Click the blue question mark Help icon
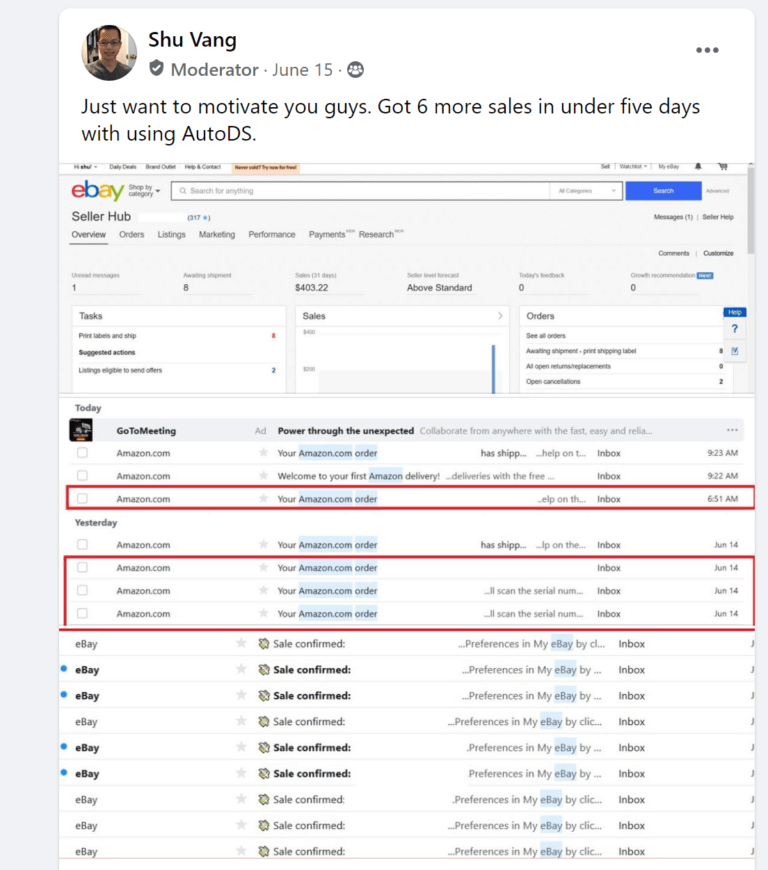 coord(735,328)
